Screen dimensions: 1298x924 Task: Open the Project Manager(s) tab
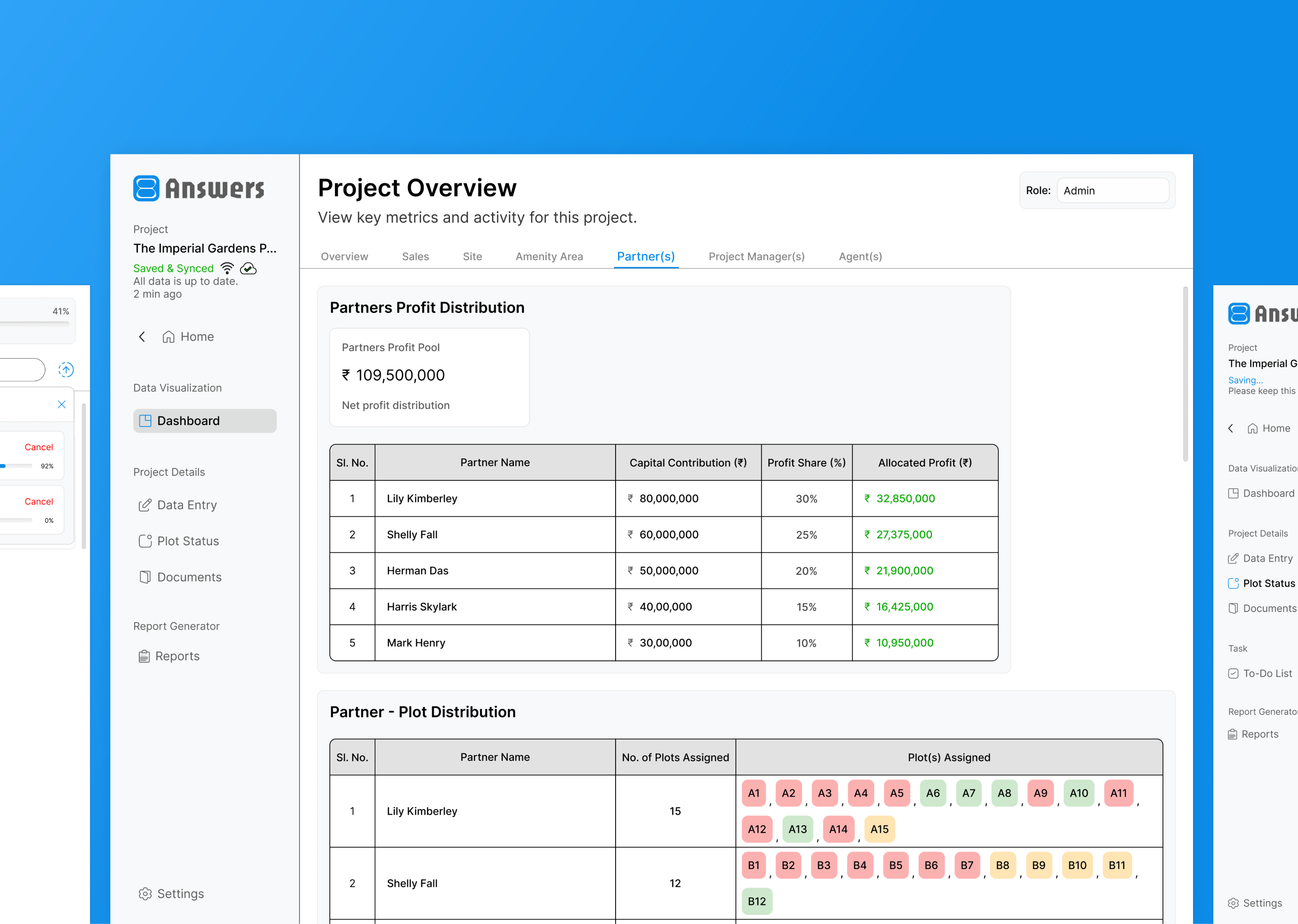coord(756,257)
